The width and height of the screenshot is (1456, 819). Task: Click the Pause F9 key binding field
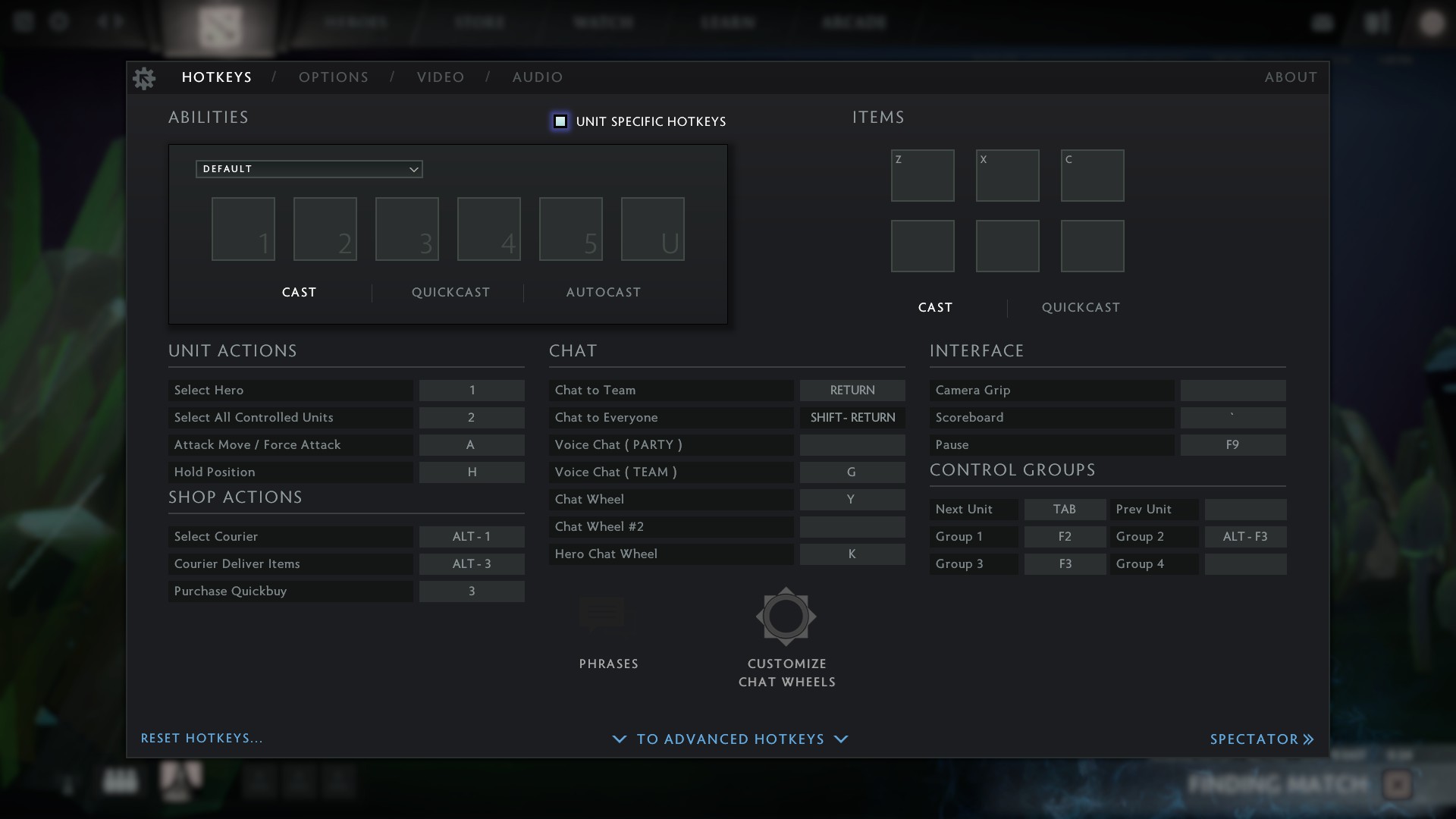(1232, 445)
